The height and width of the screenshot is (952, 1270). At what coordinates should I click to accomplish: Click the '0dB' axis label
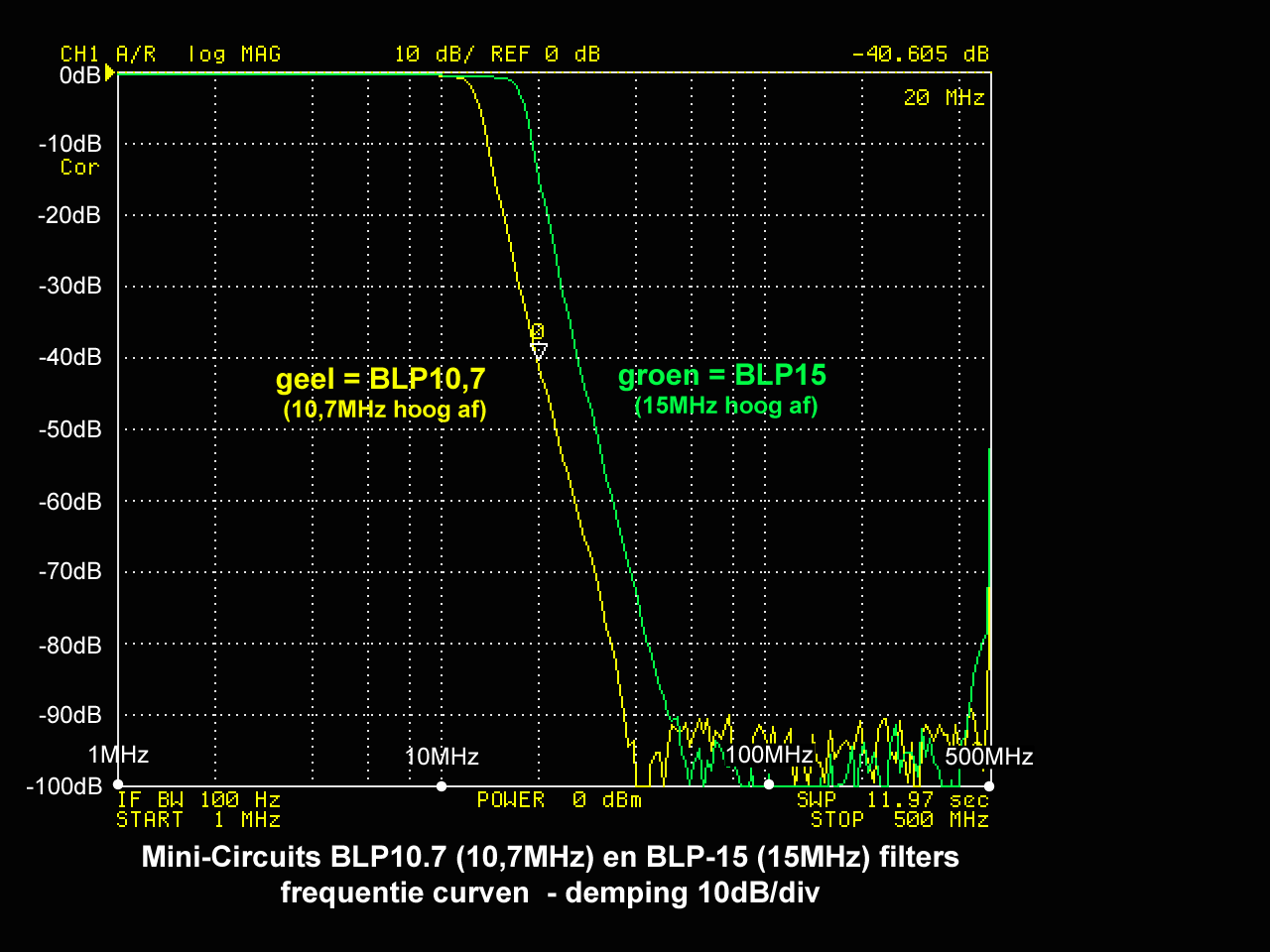pyautogui.click(x=80, y=75)
